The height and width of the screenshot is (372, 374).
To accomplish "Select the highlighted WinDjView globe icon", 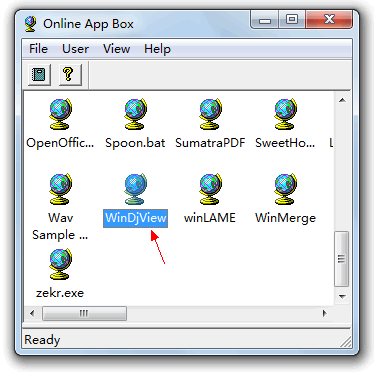I will click(135, 189).
